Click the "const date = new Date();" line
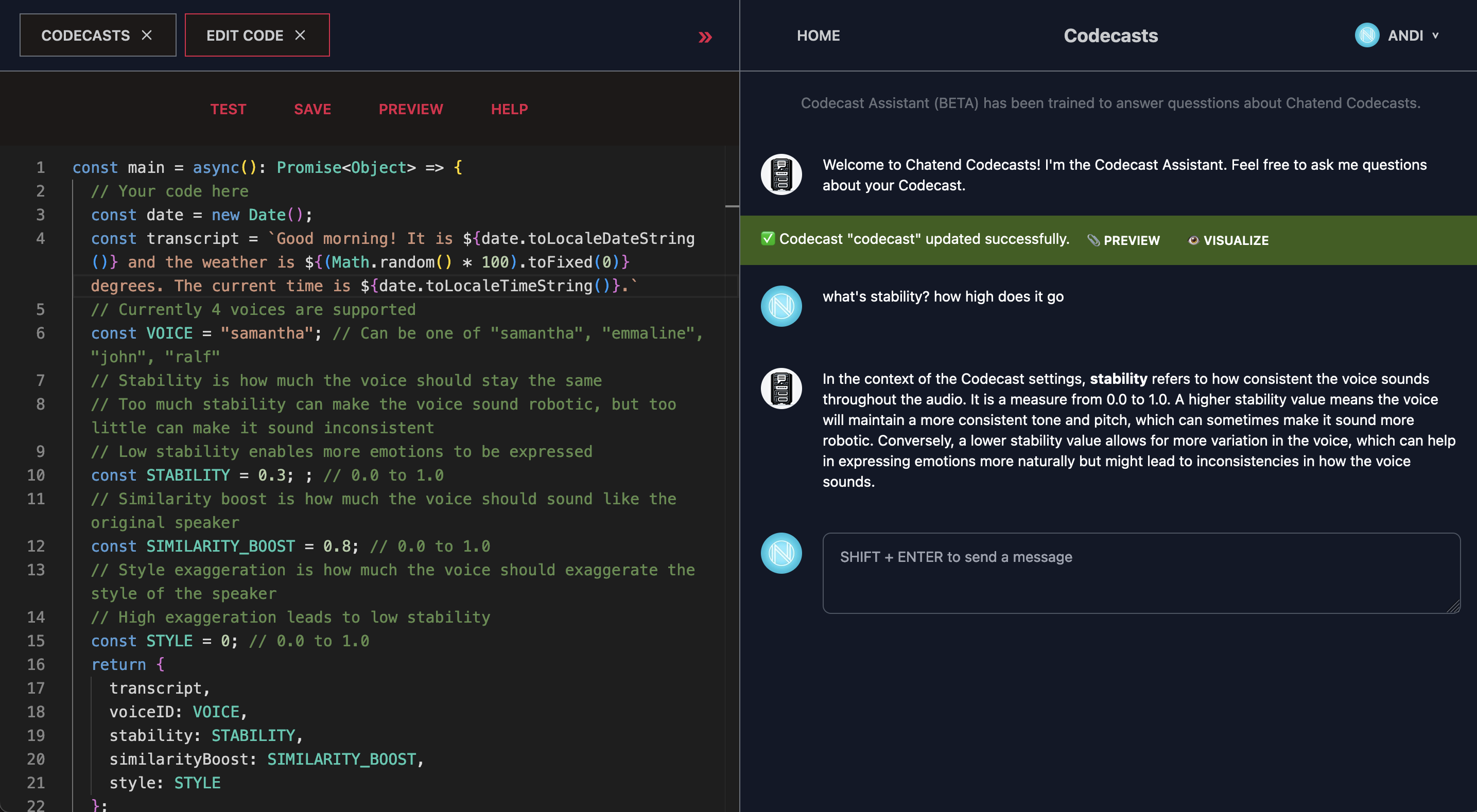1477x812 pixels. click(202, 215)
